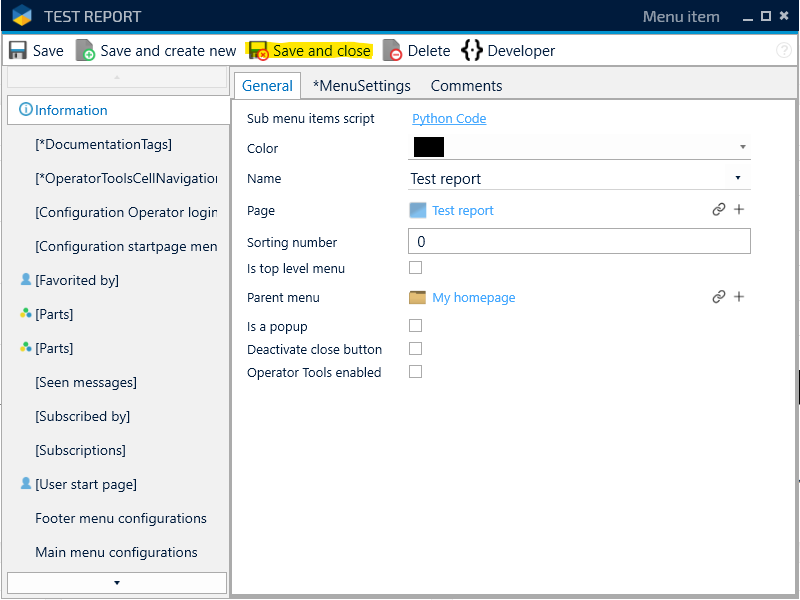This screenshot has height=600, width=800.
Task: Click the Delete icon in toolbar
Action: (x=392, y=51)
